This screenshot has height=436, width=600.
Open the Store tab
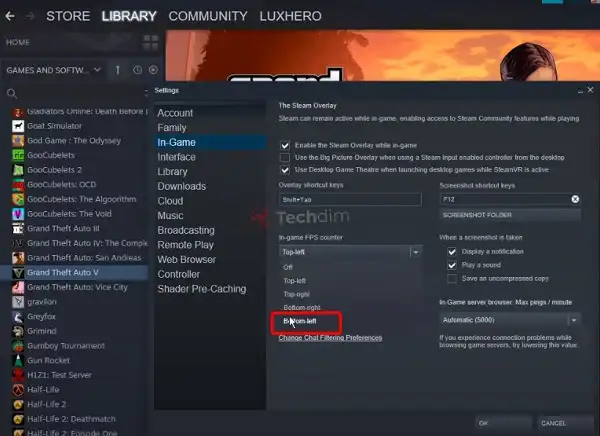tap(68, 16)
